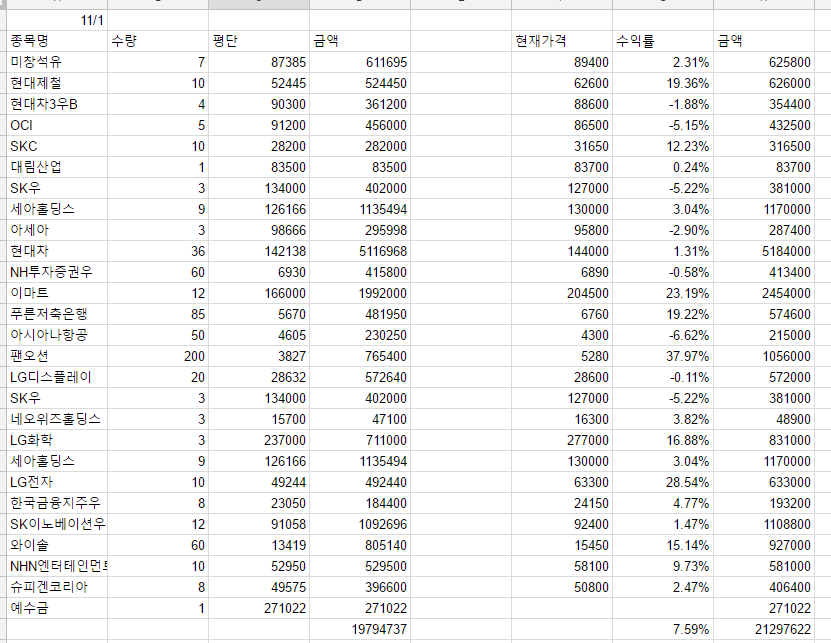Click return cell 23.19%
This screenshot has width=831, height=643.
tap(663, 293)
